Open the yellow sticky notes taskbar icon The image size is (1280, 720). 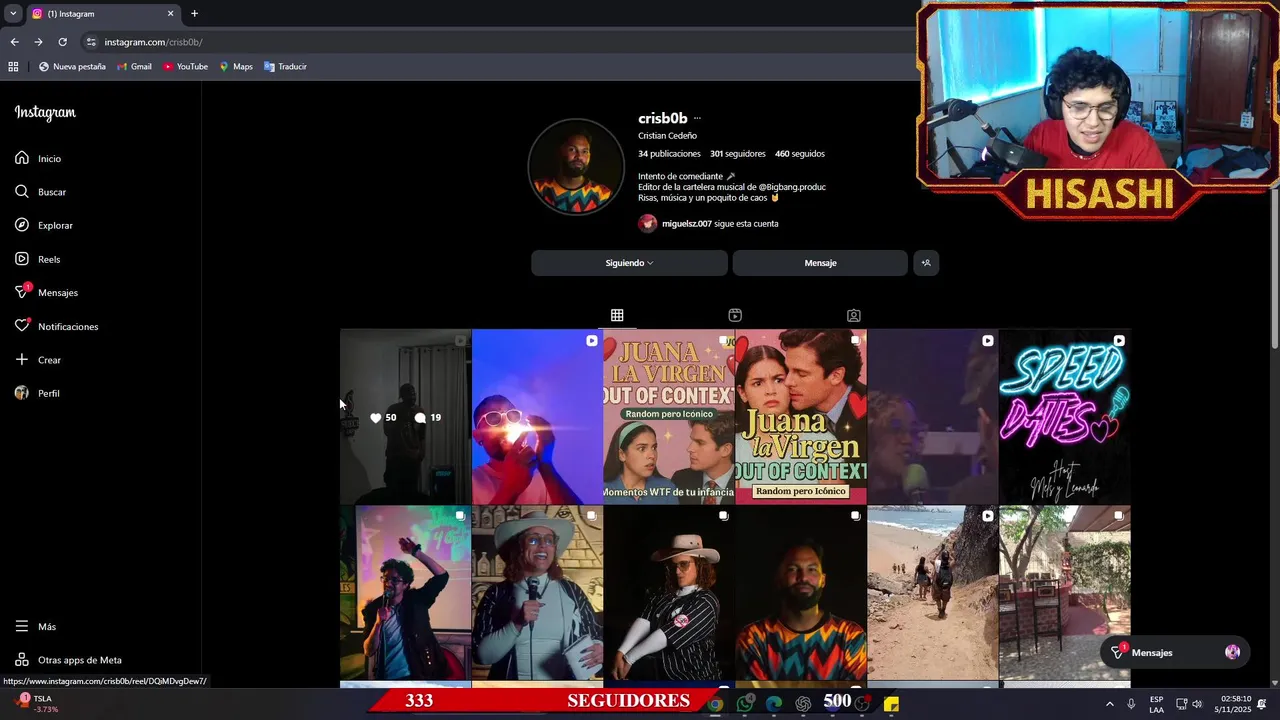tap(891, 704)
